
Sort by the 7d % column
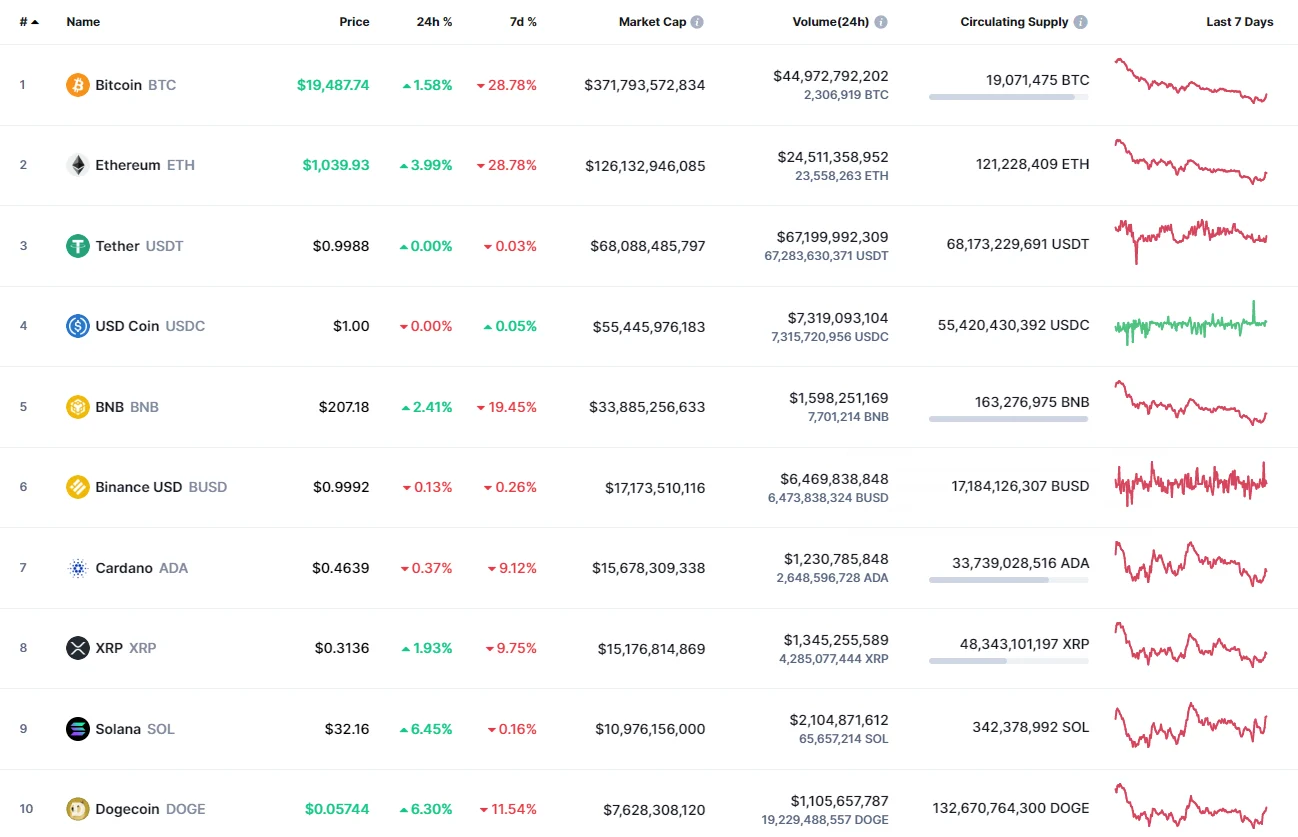[x=523, y=22]
